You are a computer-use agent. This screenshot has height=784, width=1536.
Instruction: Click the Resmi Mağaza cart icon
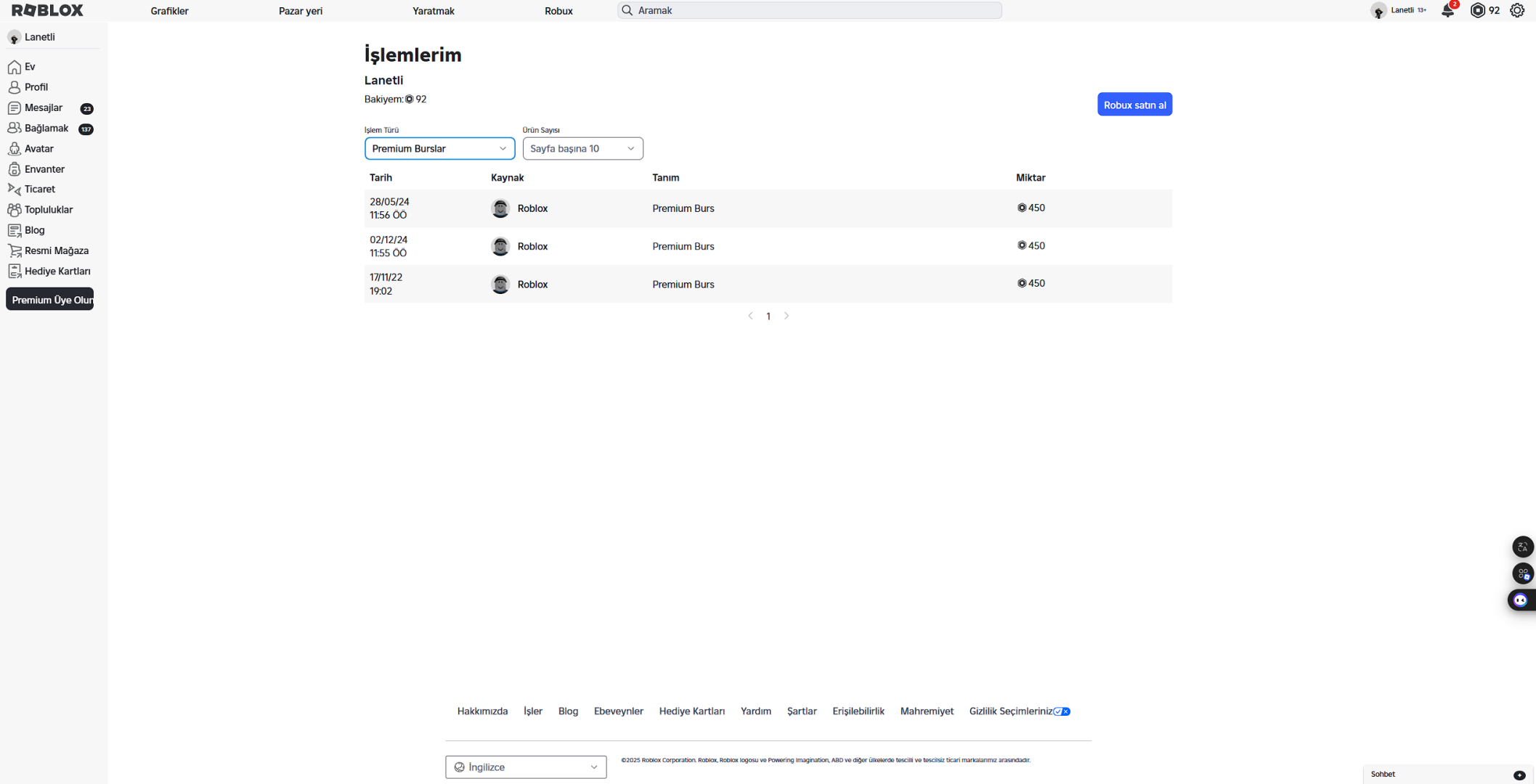[15, 250]
